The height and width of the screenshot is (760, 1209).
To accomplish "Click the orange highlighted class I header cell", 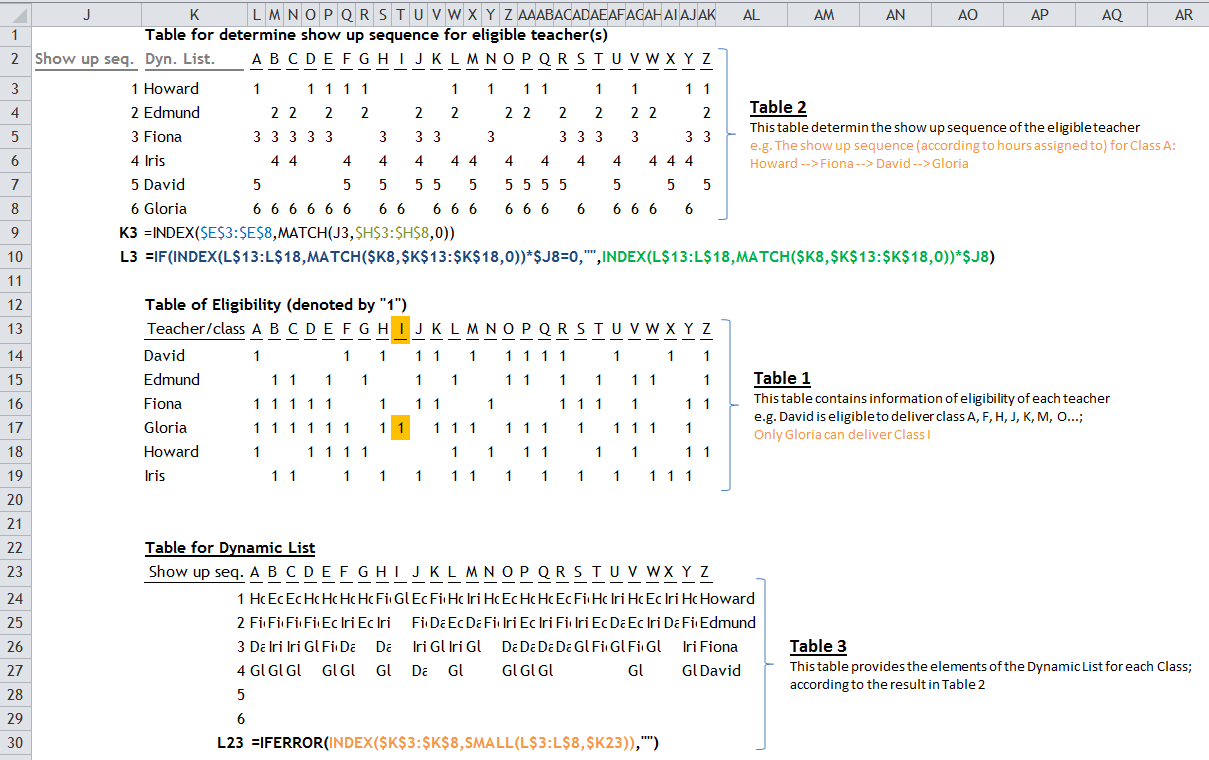I will 401,329.
